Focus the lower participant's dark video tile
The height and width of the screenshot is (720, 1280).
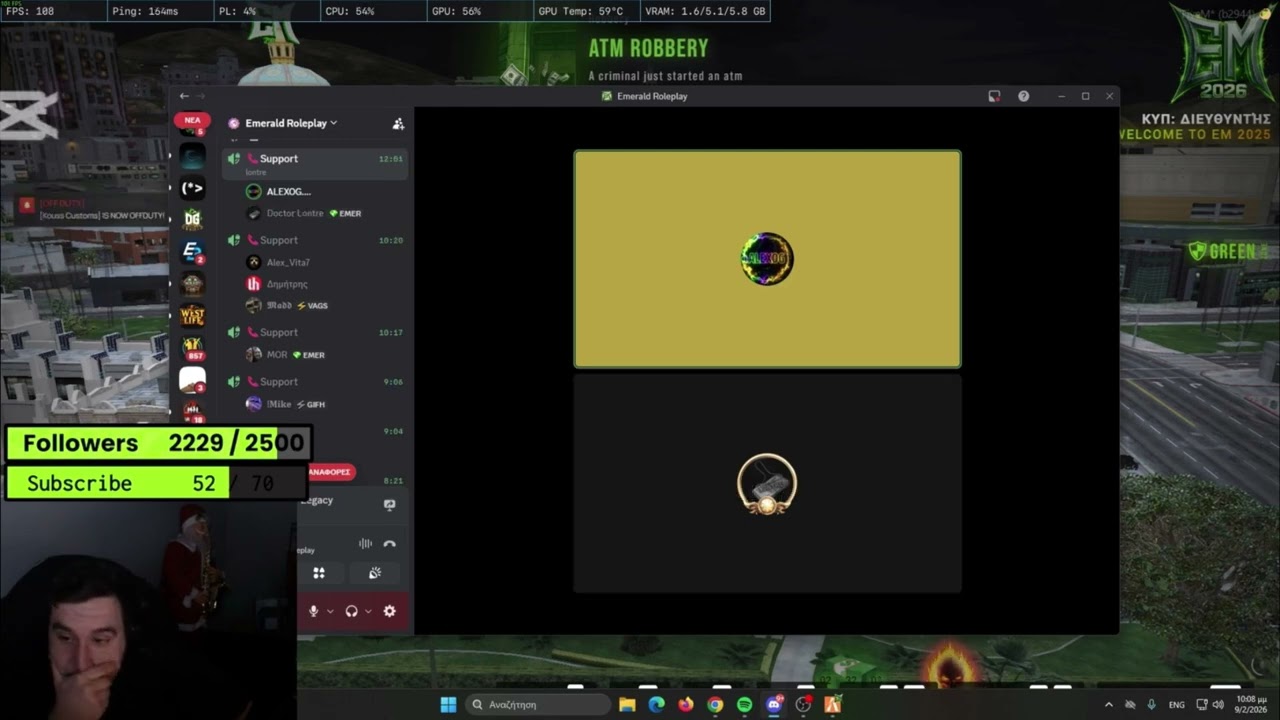[767, 484]
